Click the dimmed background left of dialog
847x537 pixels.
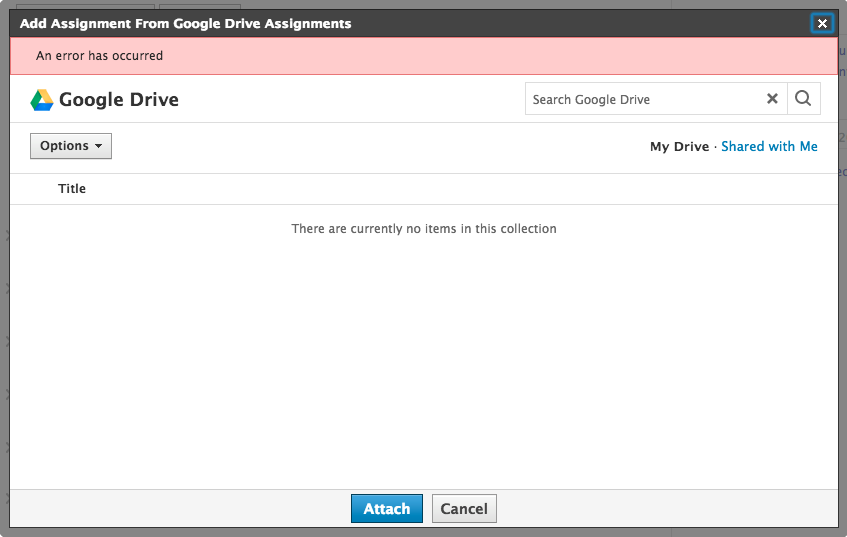click(x=4, y=300)
